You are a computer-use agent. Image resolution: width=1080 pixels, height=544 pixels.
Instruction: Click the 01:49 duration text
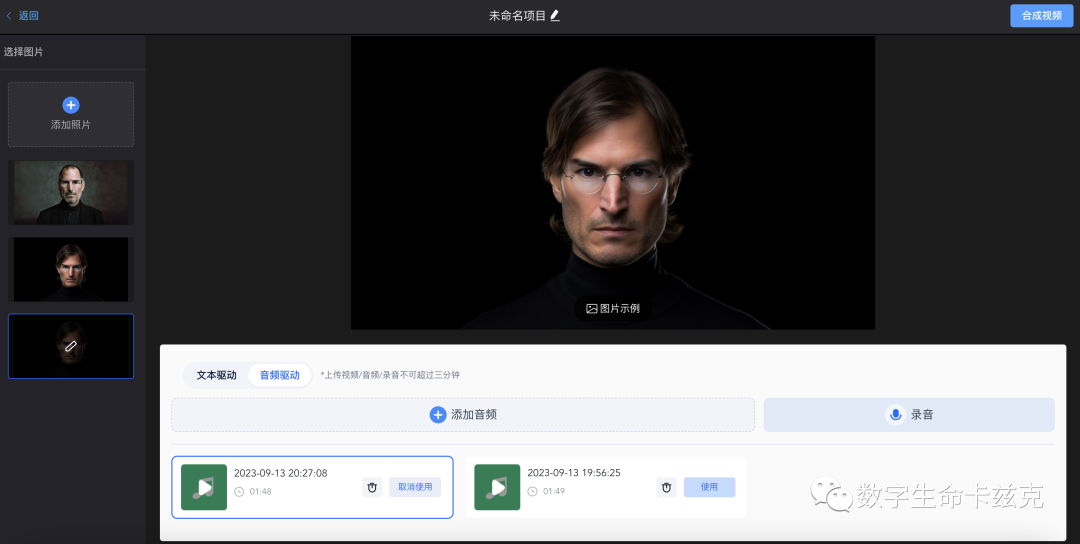(554, 492)
